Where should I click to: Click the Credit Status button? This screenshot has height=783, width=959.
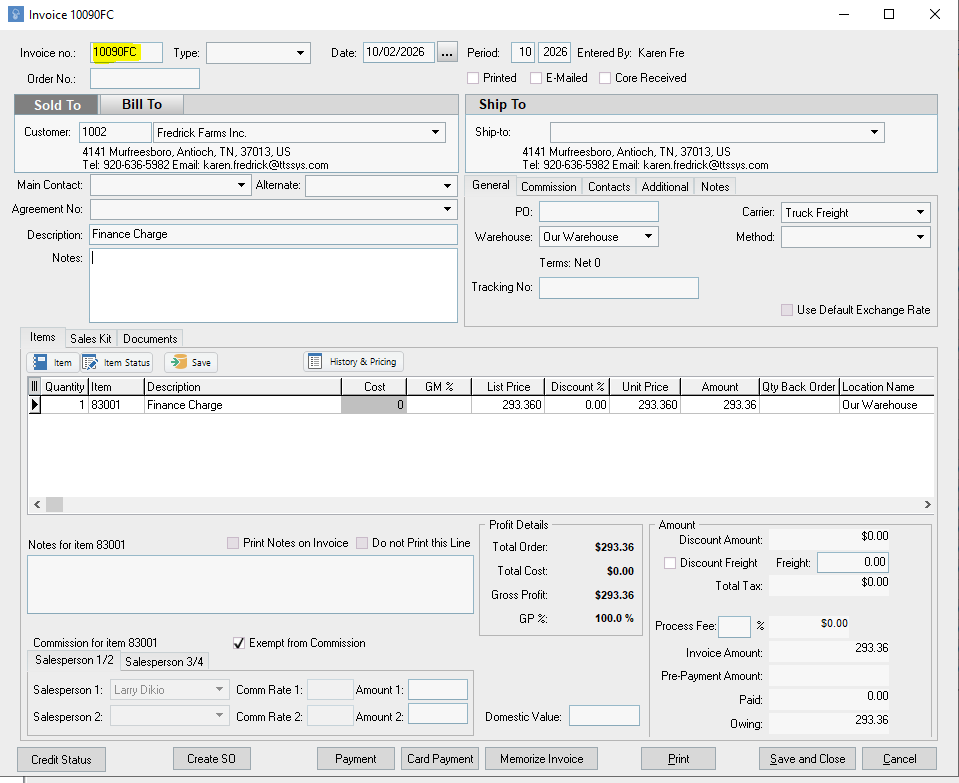tap(61, 759)
